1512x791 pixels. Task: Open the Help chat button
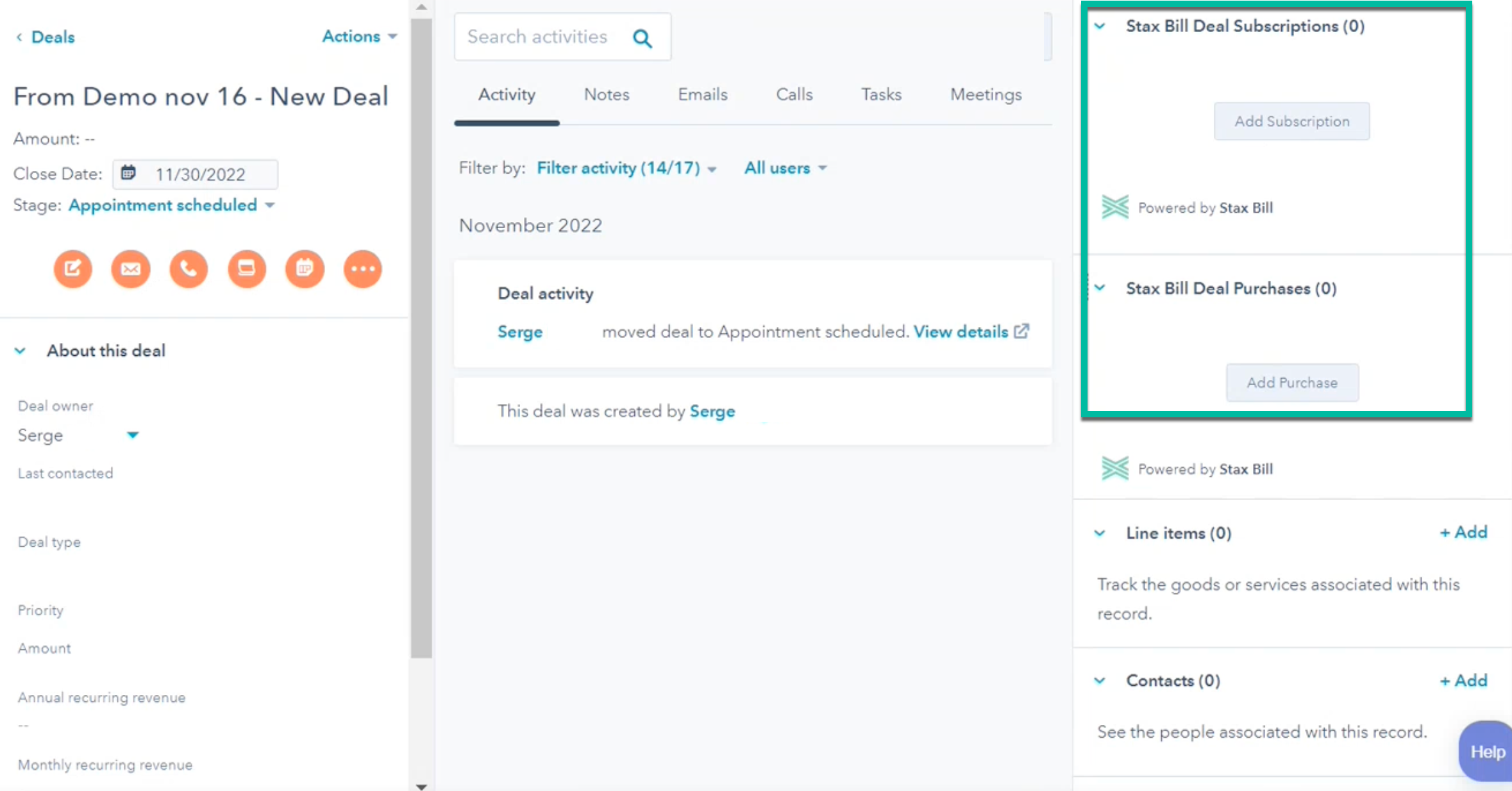[1486, 751]
